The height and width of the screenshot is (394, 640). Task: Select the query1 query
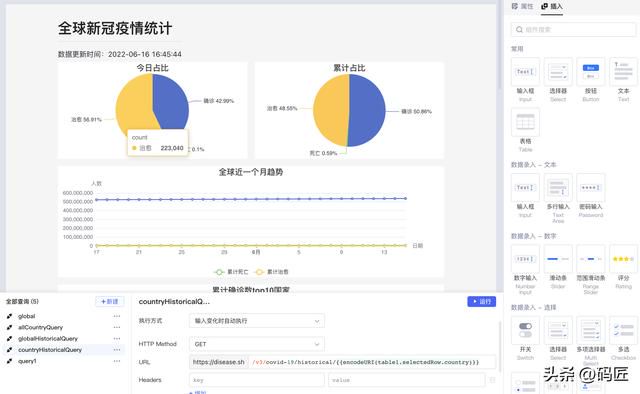27,361
